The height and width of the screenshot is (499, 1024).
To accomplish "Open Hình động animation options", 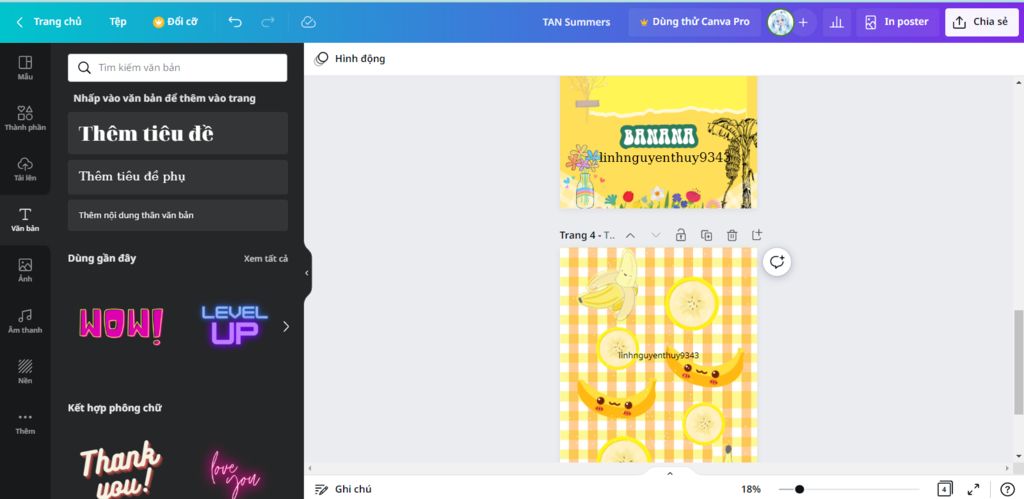I will (350, 59).
